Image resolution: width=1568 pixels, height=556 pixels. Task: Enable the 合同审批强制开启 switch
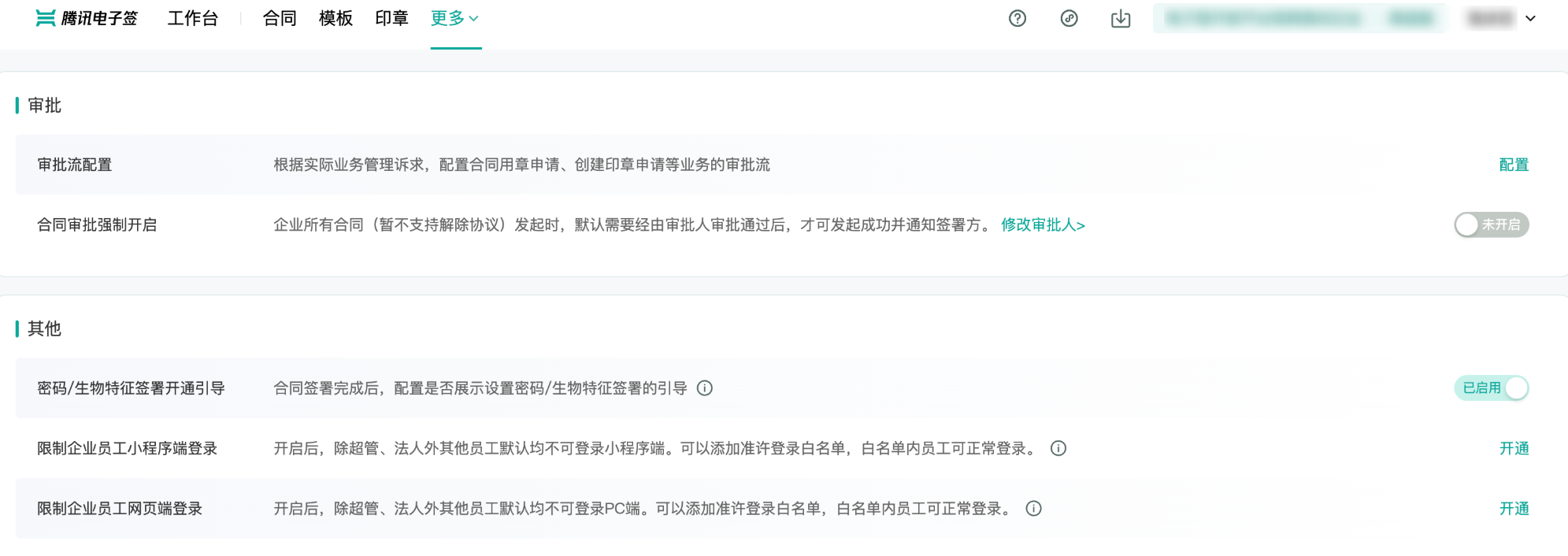point(1491,225)
